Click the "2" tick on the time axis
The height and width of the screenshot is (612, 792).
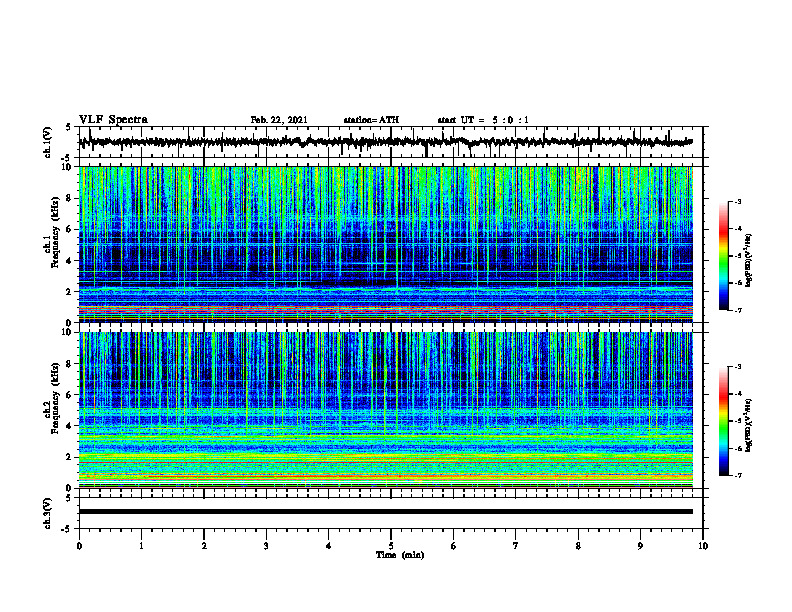click(x=204, y=546)
